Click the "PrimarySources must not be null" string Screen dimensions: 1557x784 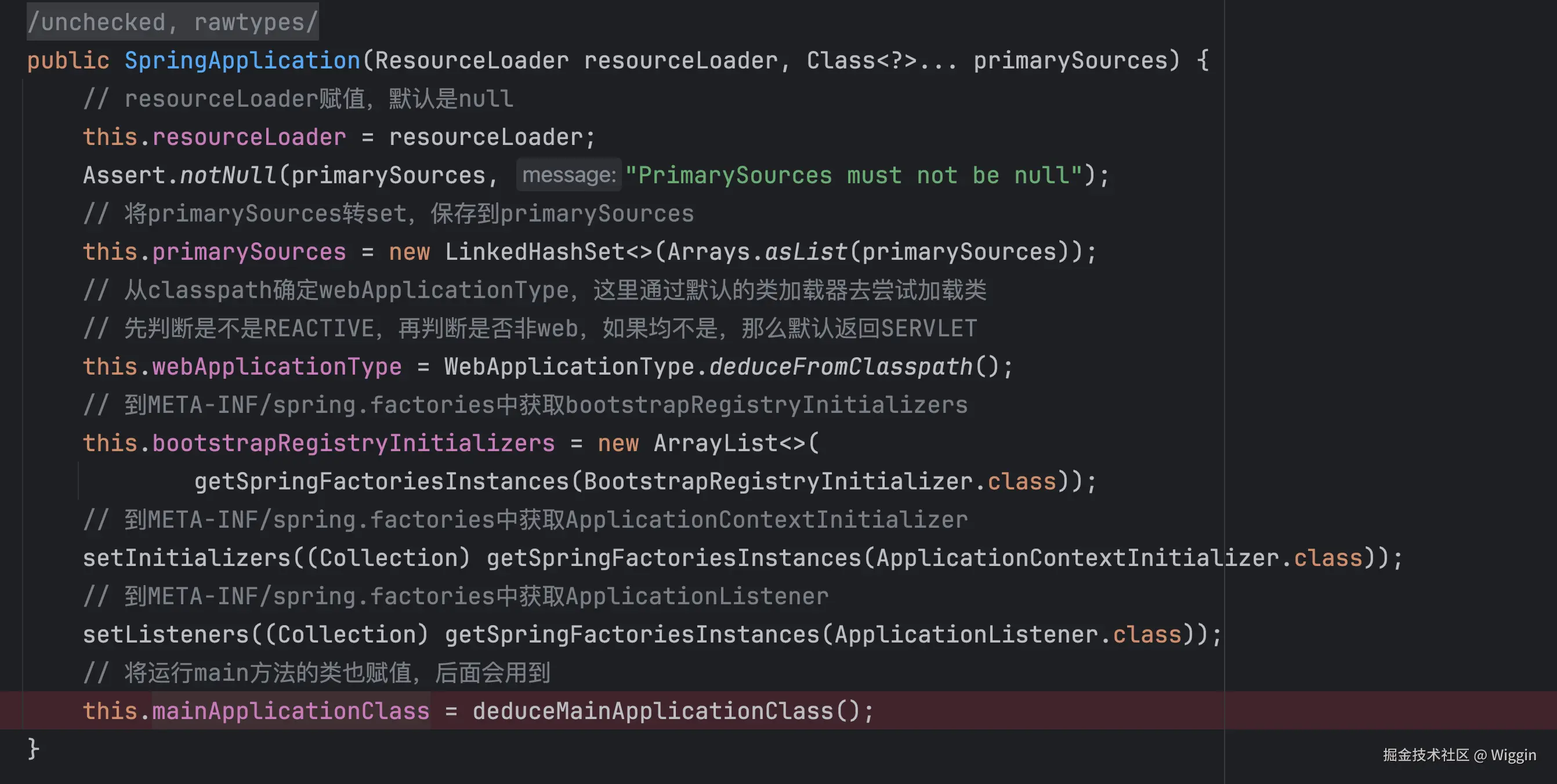pos(853,175)
